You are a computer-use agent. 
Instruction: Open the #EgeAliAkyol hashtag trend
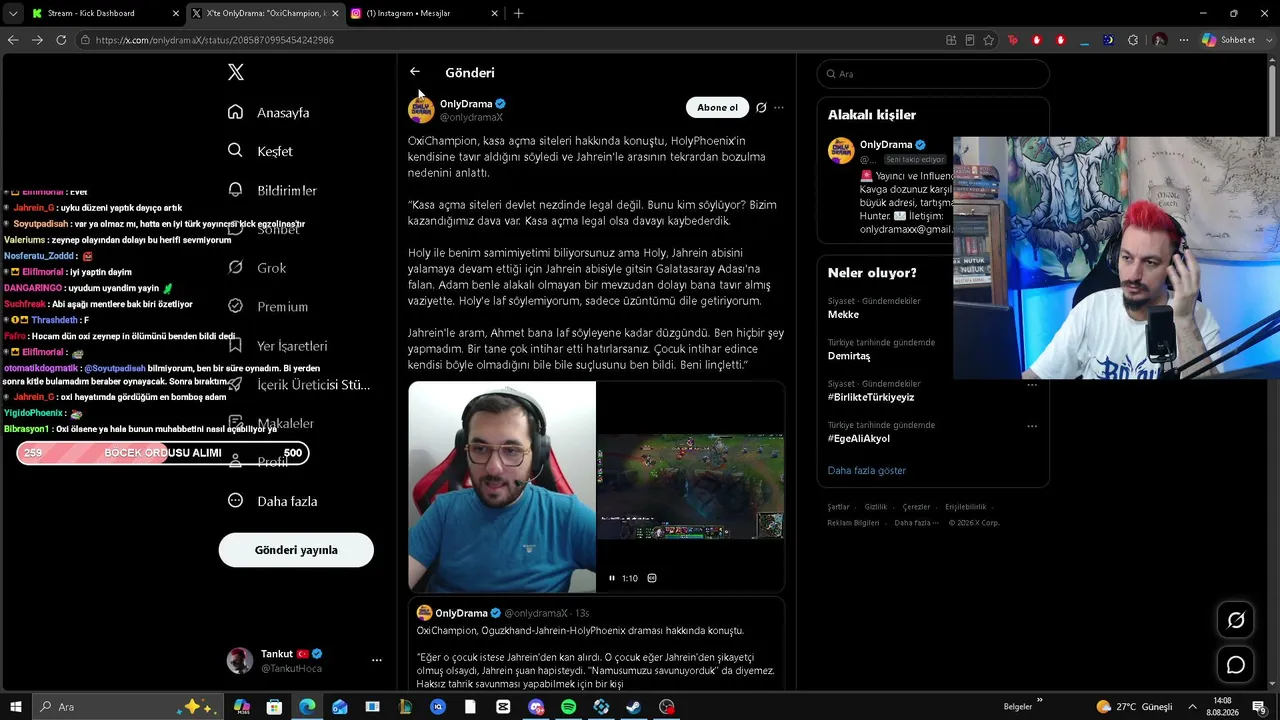coord(859,438)
